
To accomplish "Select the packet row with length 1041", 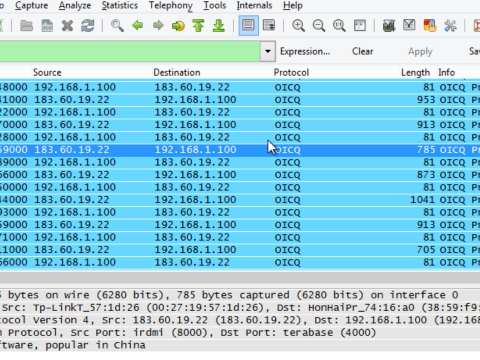I will coord(240,200).
